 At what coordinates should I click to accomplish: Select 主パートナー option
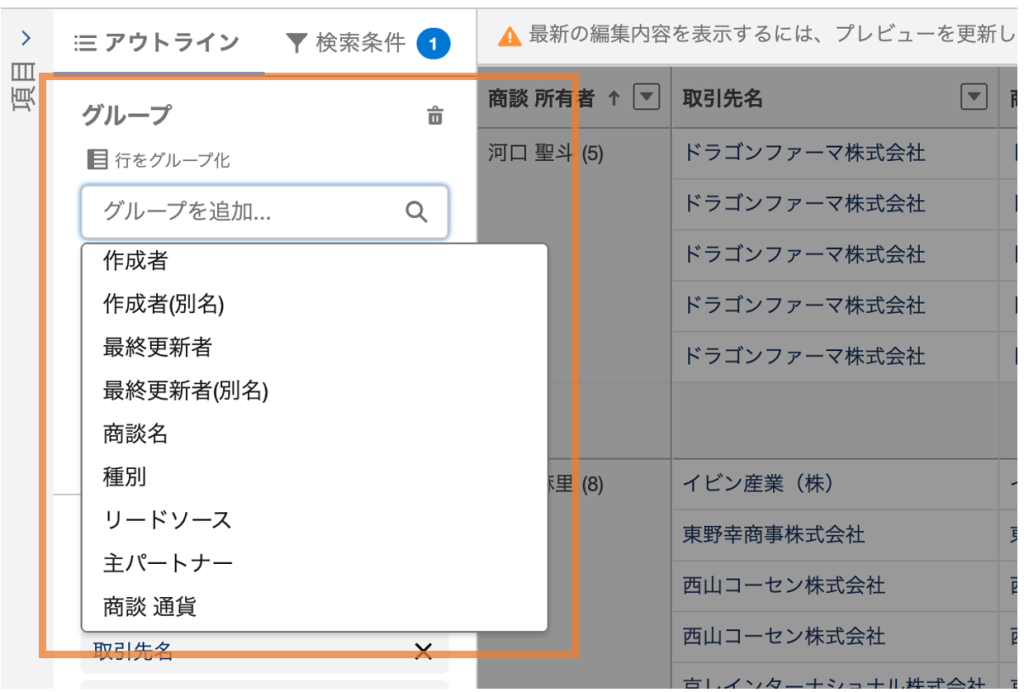coord(168,563)
